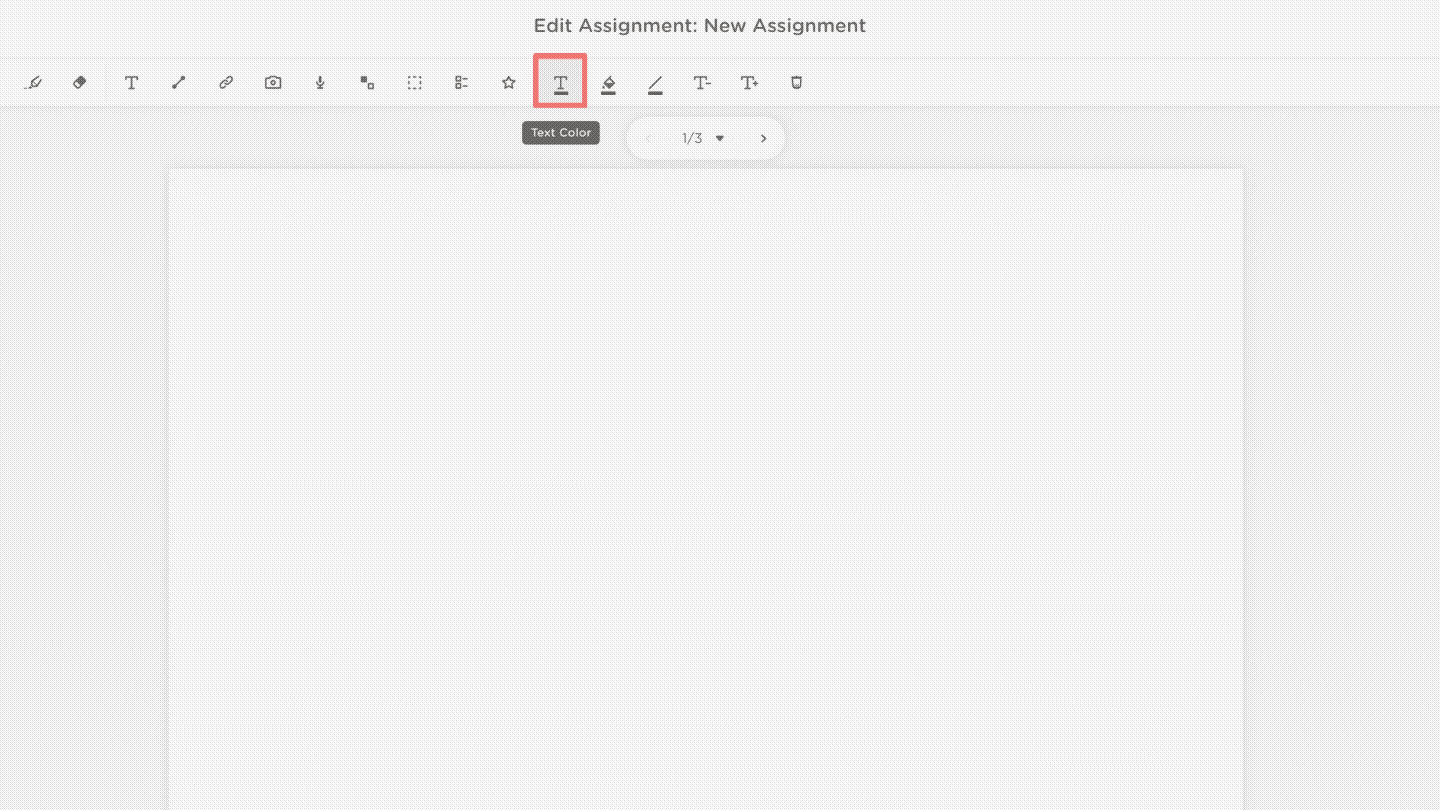This screenshot has width=1440, height=810.
Task: Click the last toolbar cup-shaped icon
Action: (x=796, y=83)
